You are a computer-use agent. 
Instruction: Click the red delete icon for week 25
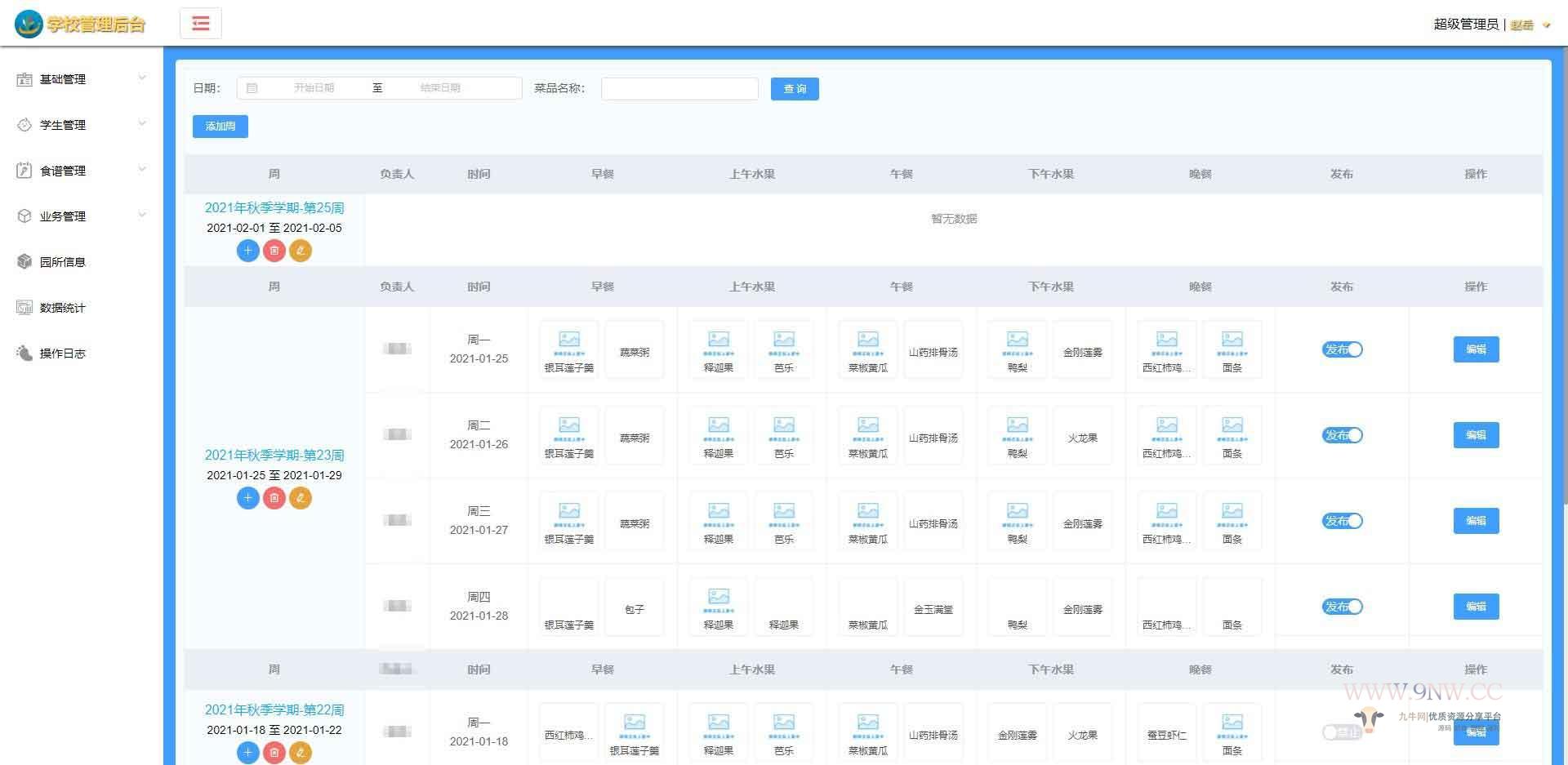click(274, 251)
